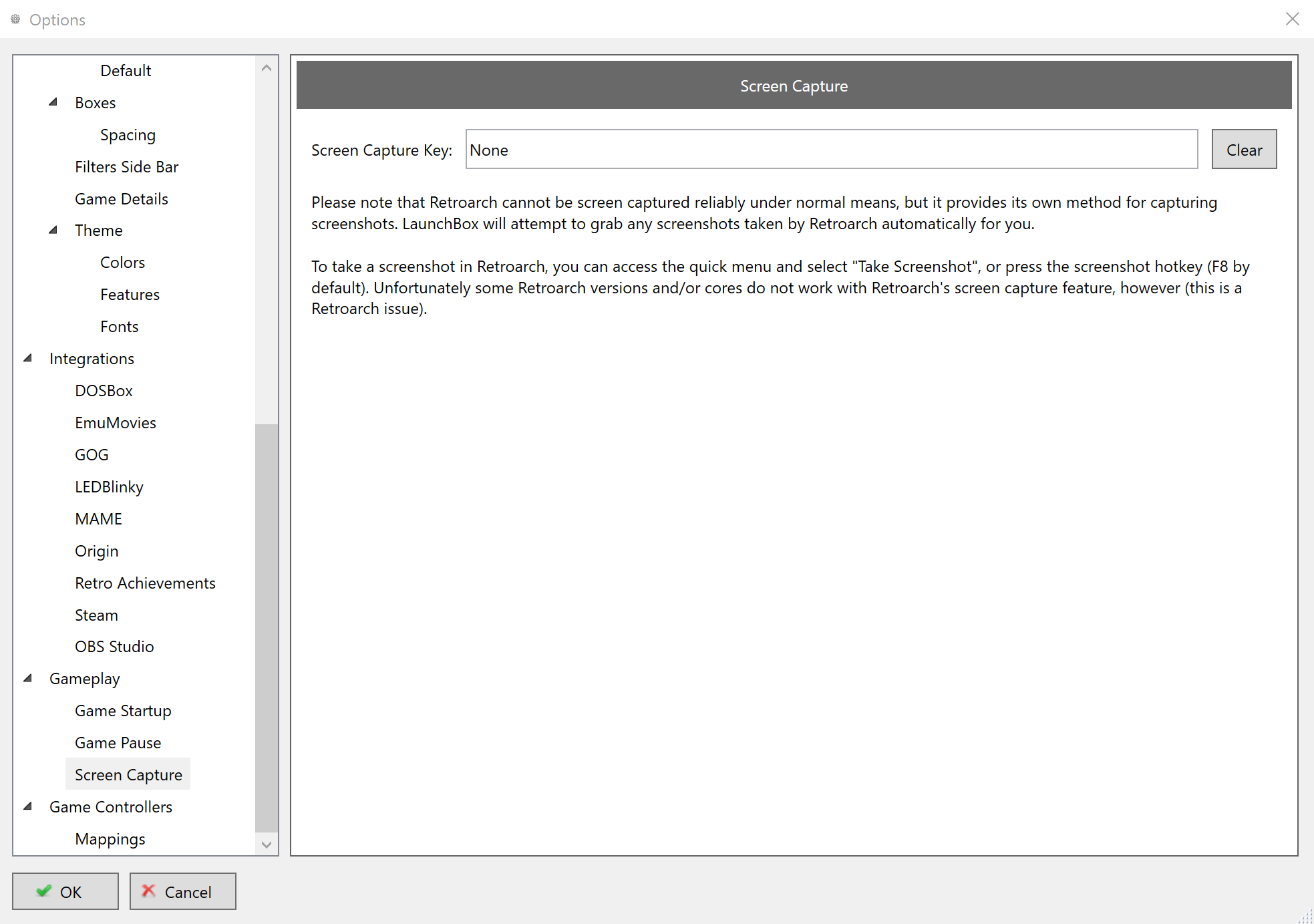Open Origin integration settings
Viewport: 1314px width, 924px height.
click(x=96, y=551)
